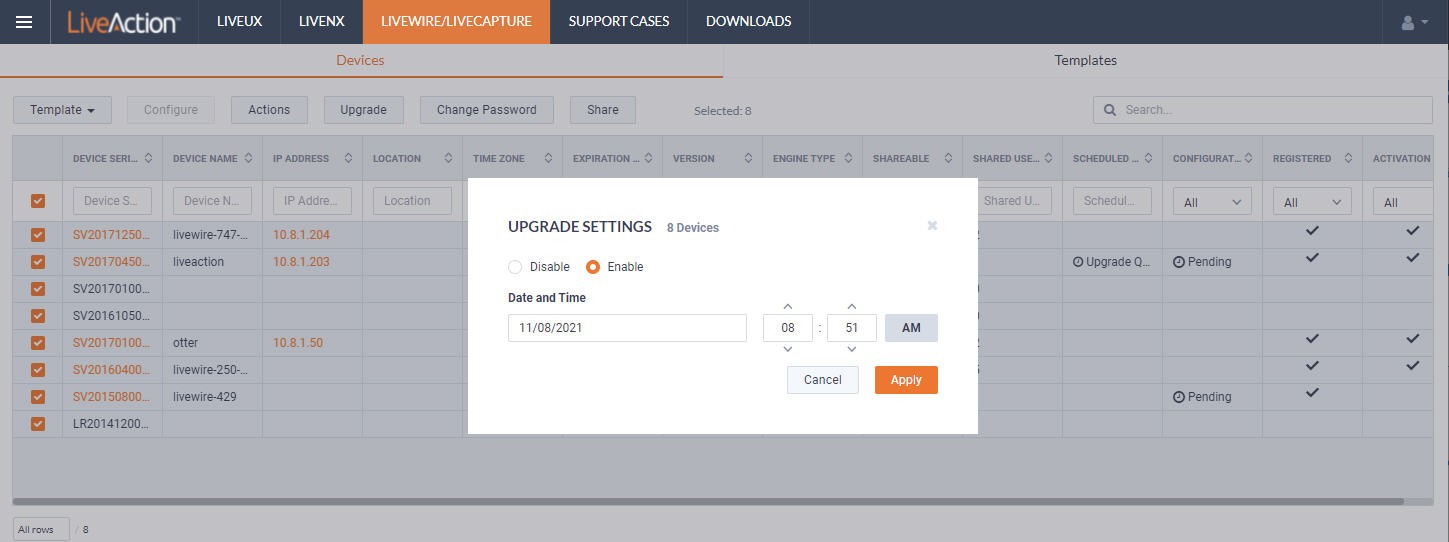1449x542 pixels.
Task: Decrease the minutes with down arrow
Action: 852,349
